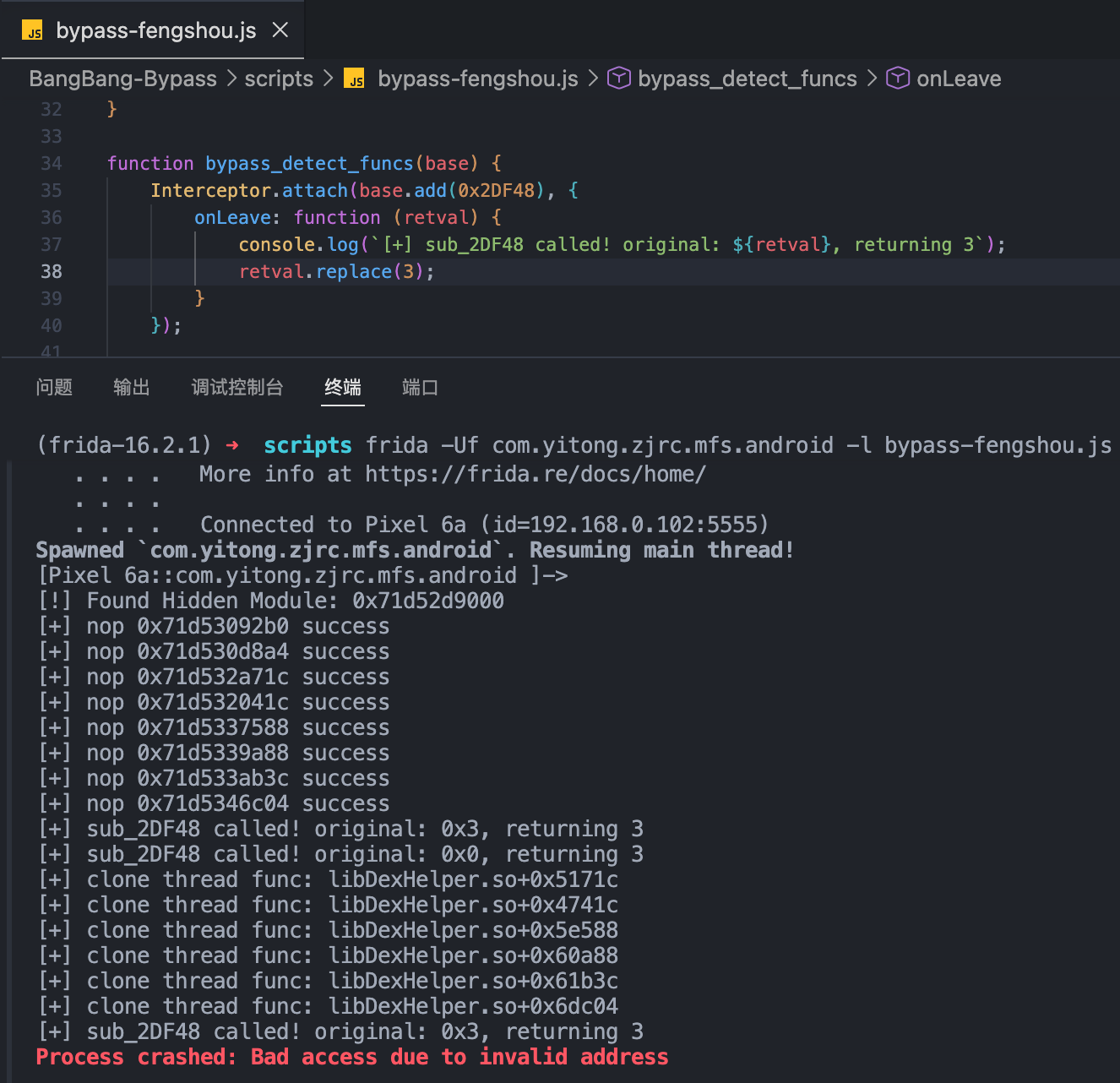Open the BangBang-Bypass breadcrumb
Image resolution: width=1120 pixels, height=1083 pixels.
click(x=122, y=79)
